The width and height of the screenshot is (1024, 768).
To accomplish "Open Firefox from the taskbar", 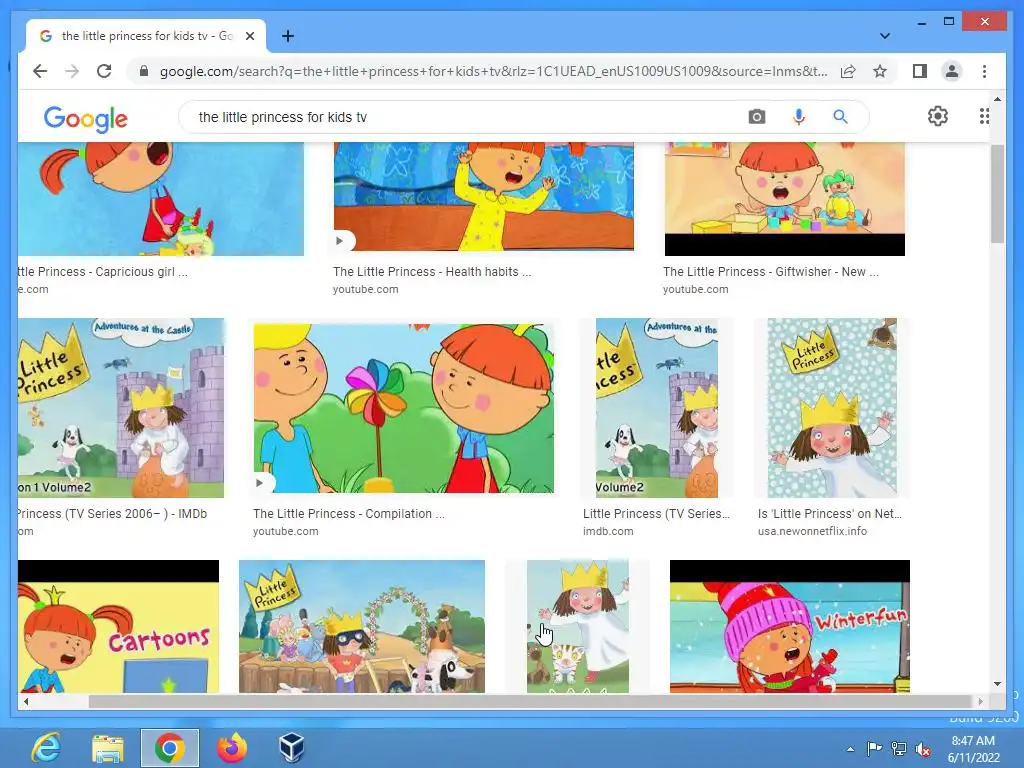I will coord(232,748).
